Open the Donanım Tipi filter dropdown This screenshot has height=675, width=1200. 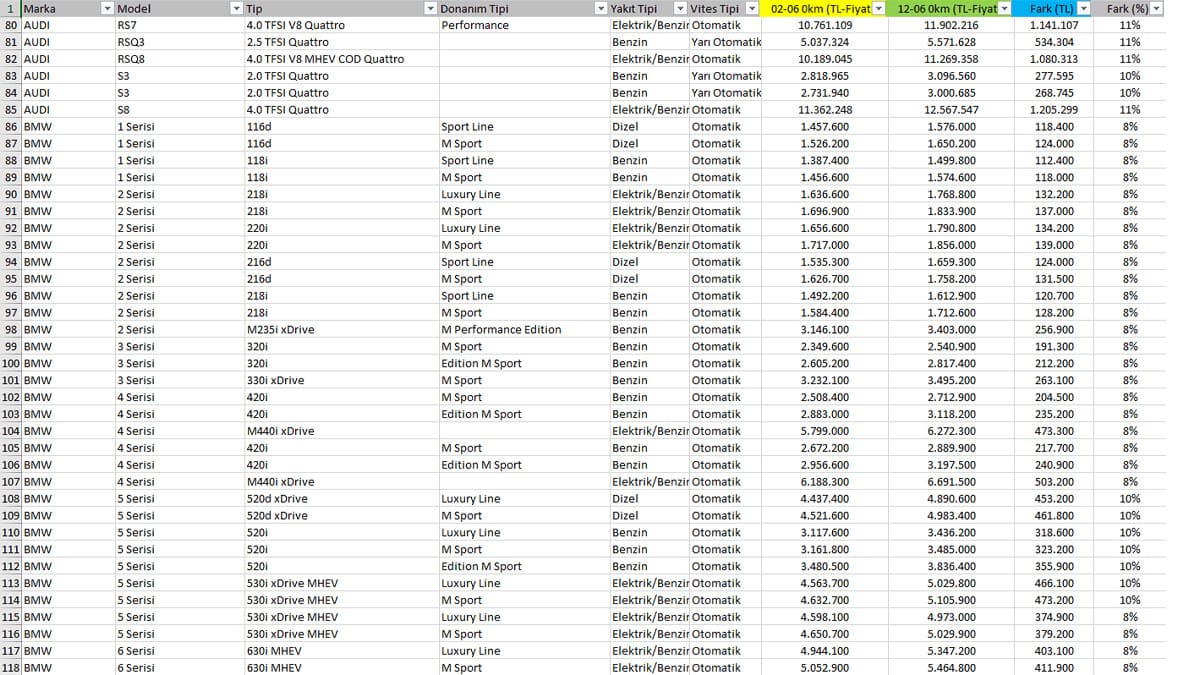pyautogui.click(x=601, y=9)
